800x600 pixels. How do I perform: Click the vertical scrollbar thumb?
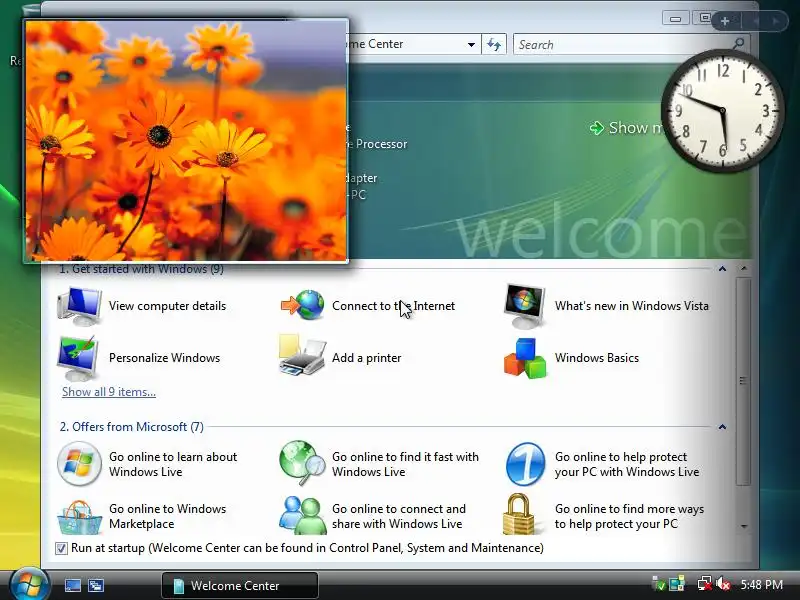click(x=744, y=381)
